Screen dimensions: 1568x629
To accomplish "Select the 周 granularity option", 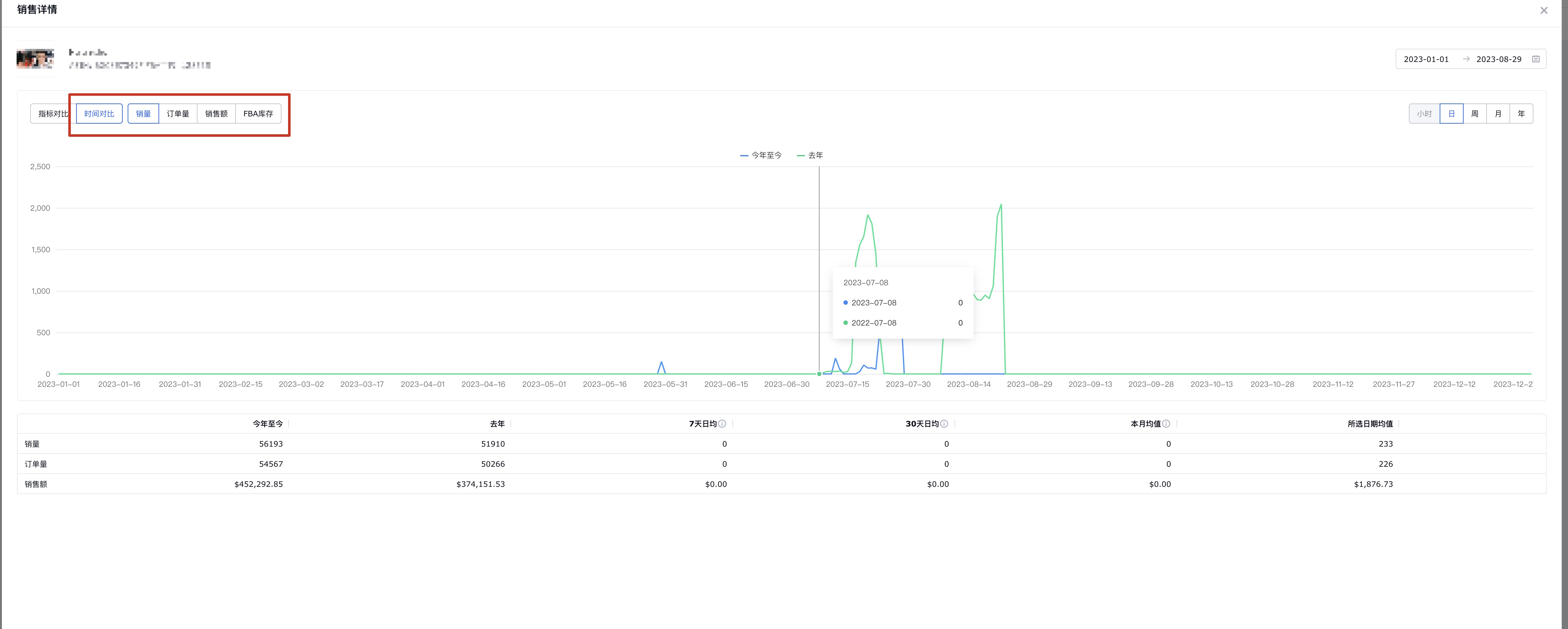I will coord(1475,114).
